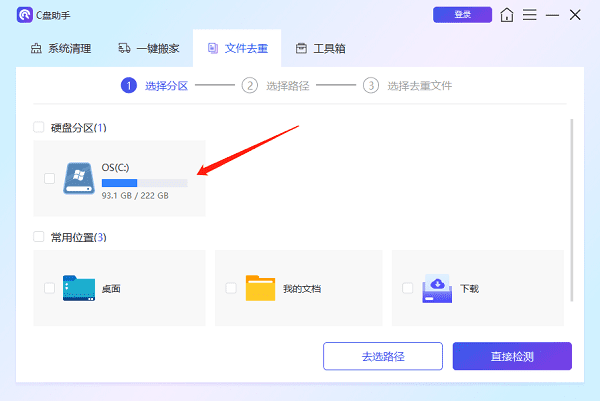This screenshot has width=600, height=401.
Task: Start scan with 直接检测 button
Action: point(512,356)
